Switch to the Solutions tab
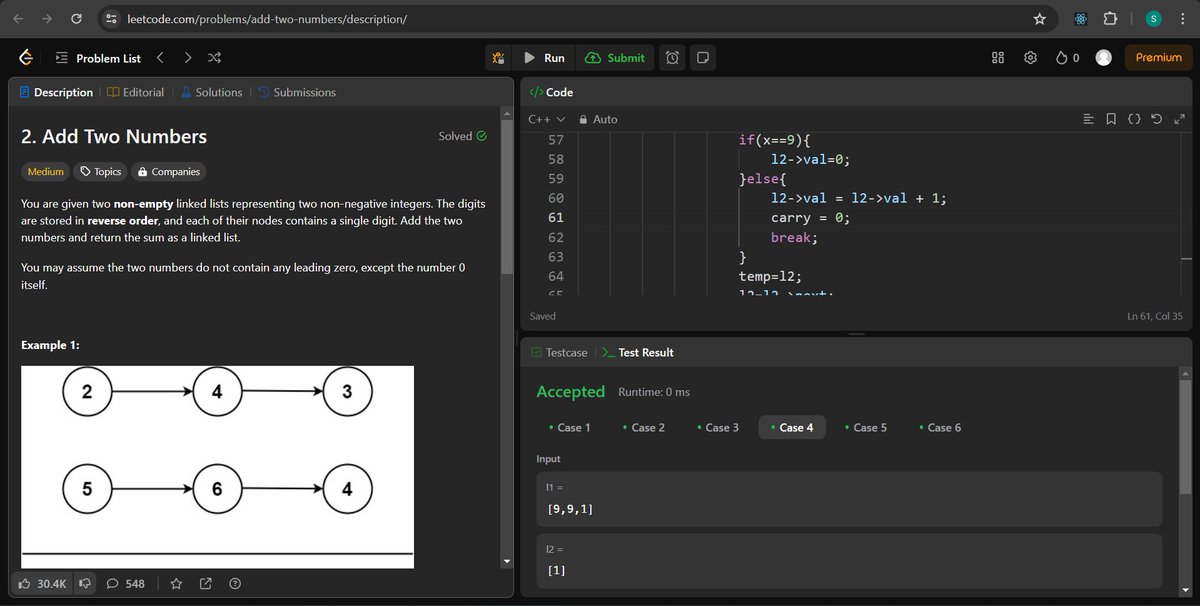The height and width of the screenshot is (606, 1200). point(211,92)
